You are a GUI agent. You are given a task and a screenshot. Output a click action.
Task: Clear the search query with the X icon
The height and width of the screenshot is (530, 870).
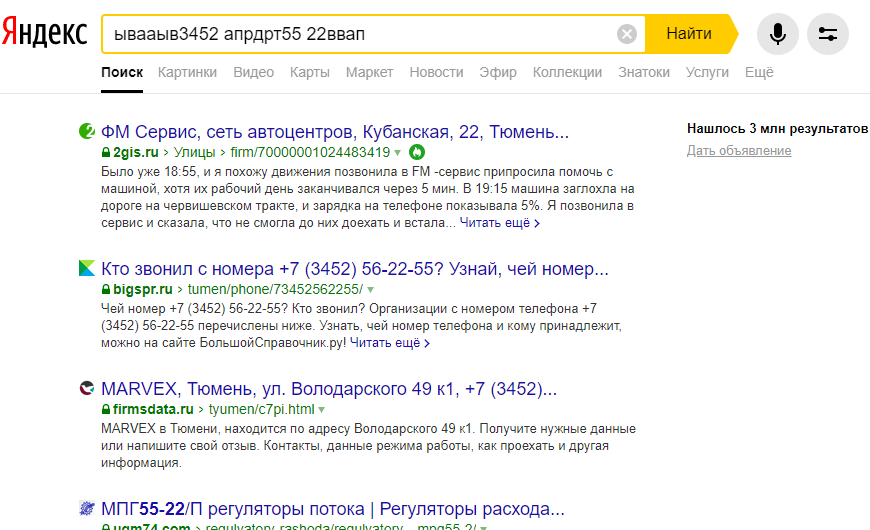point(626,34)
